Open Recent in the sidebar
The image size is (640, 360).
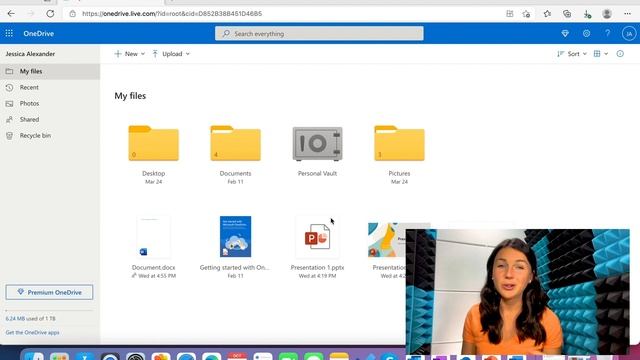[x=50, y=87]
